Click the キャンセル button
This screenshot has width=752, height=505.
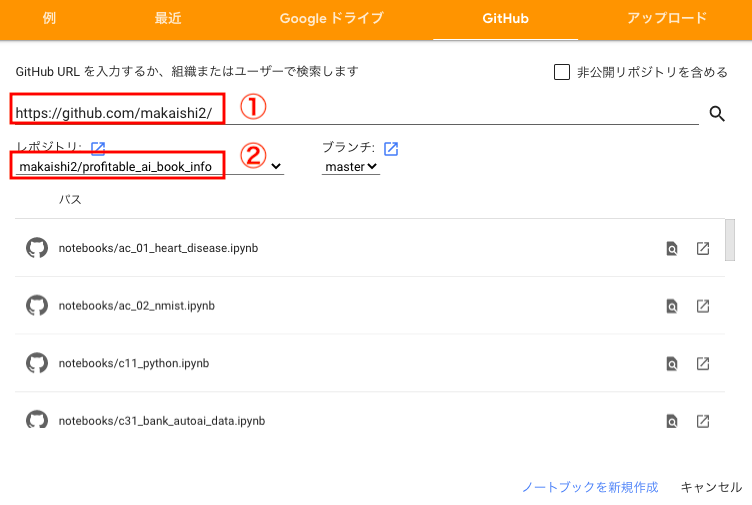(711, 487)
